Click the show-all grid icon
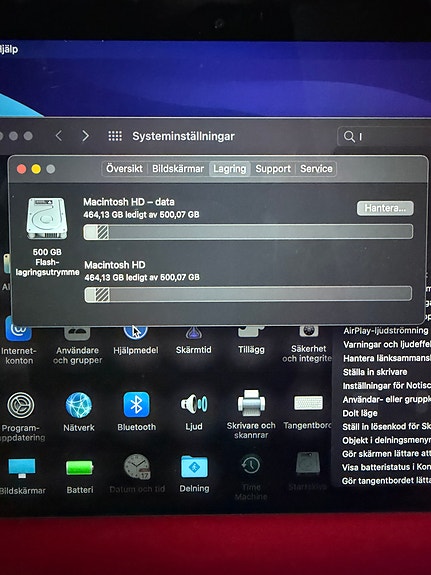This screenshot has width=431, height=575. [x=115, y=136]
